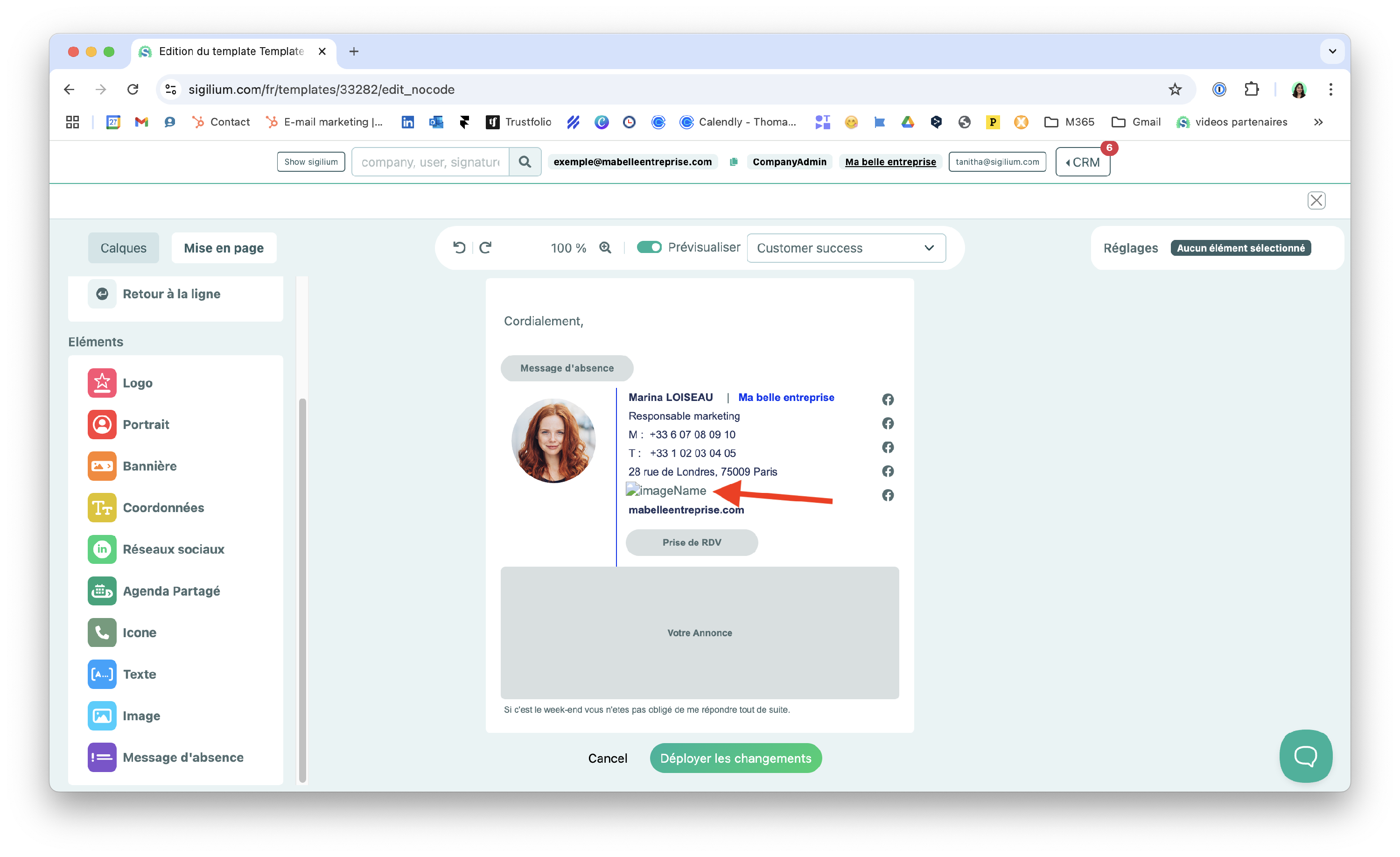Screen dimensions: 1400x857
Task: Expand the CRM side panel
Action: [x=1082, y=162]
